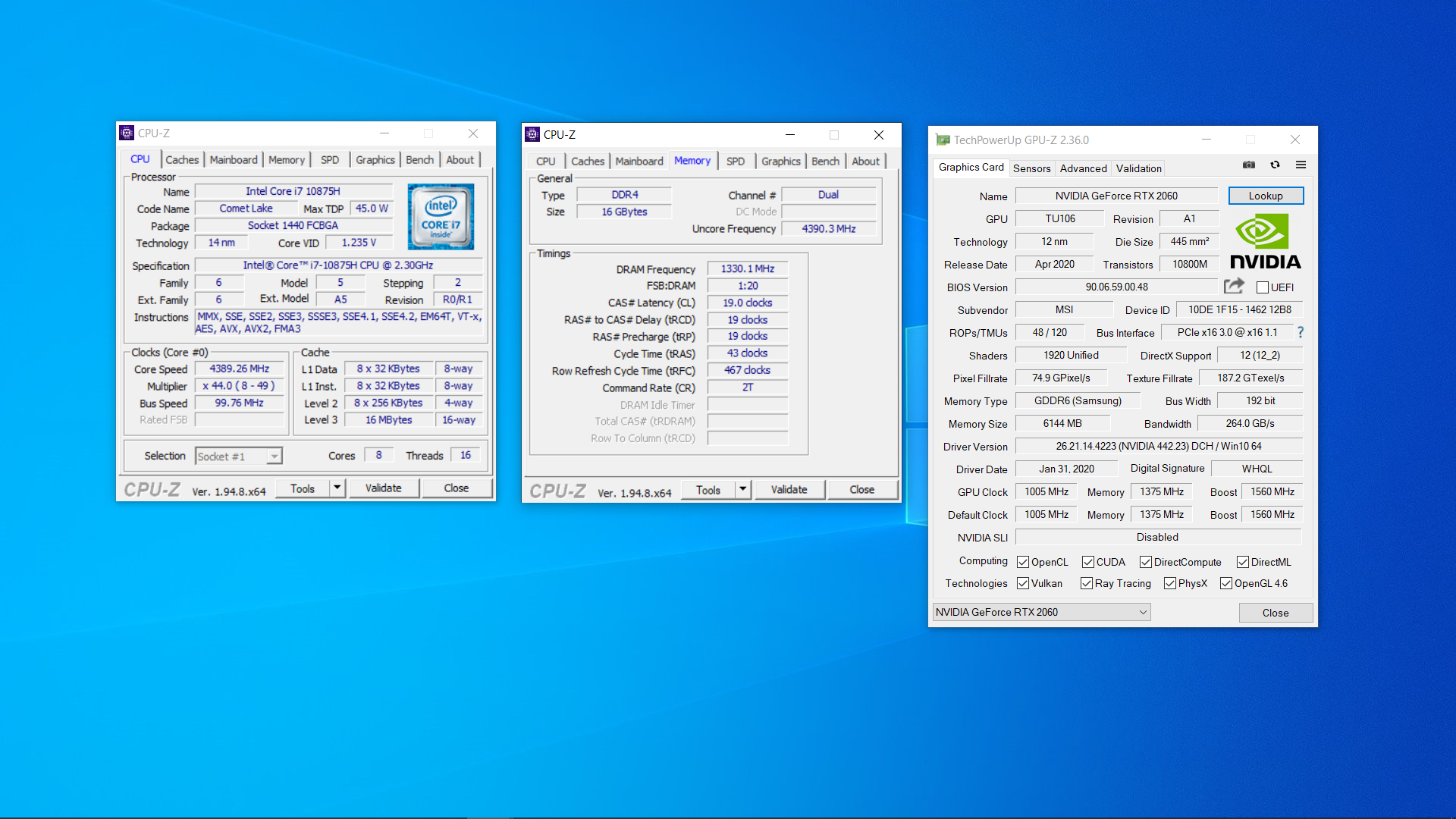
Task: Click the processor Name field Intel Core i7 10875H
Action: [x=293, y=191]
